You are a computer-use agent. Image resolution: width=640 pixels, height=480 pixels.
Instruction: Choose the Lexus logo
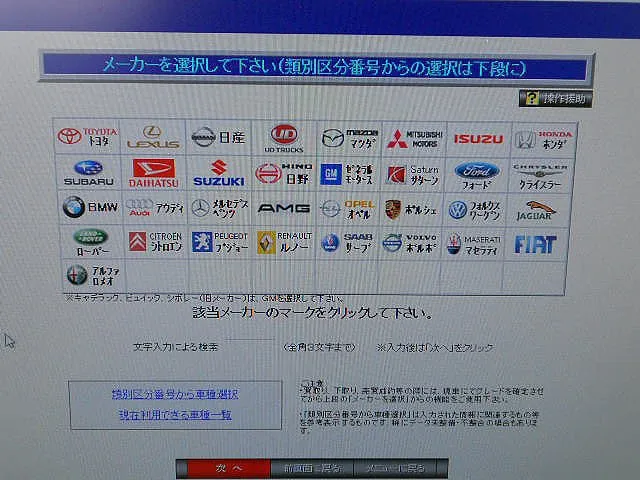[153, 137]
